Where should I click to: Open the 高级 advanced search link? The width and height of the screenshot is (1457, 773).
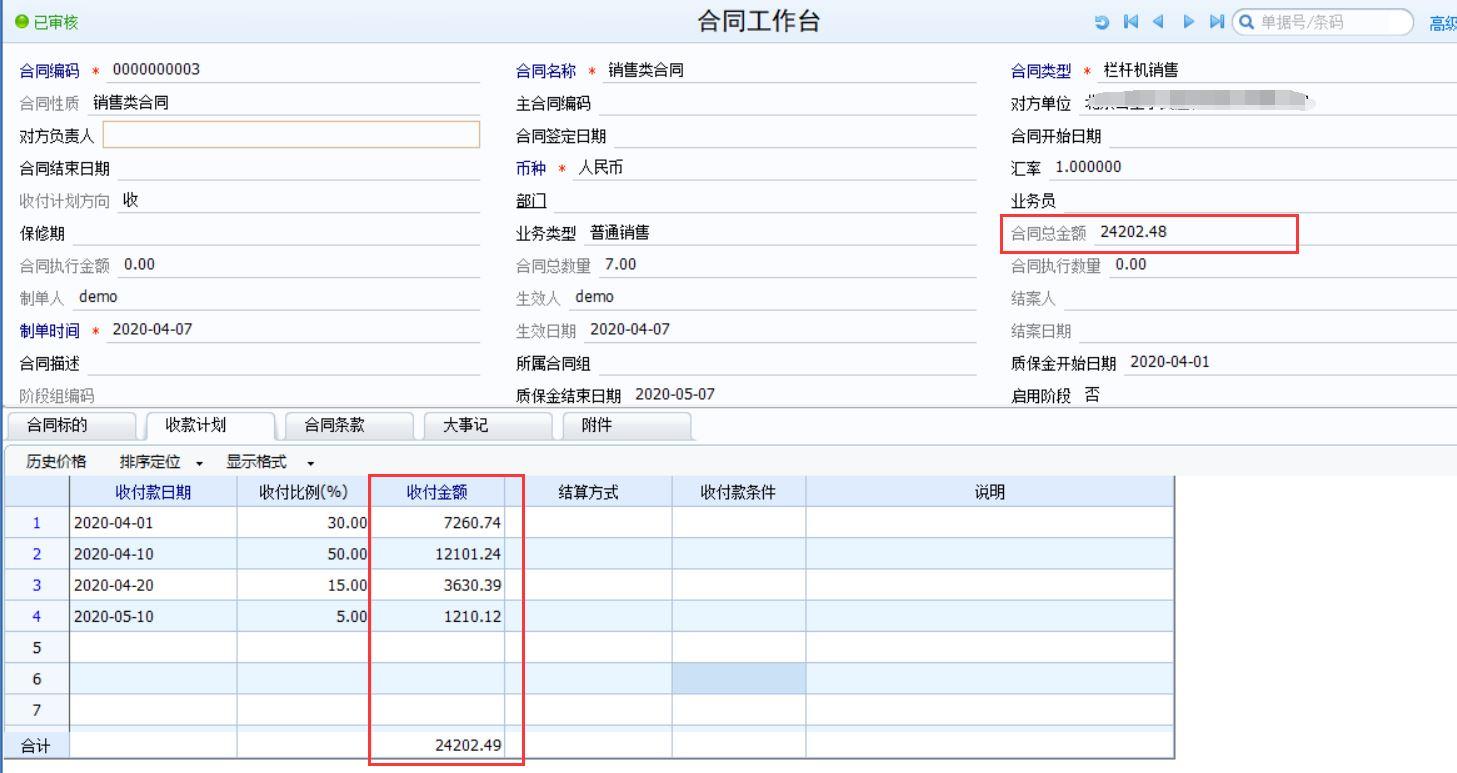click(1443, 23)
